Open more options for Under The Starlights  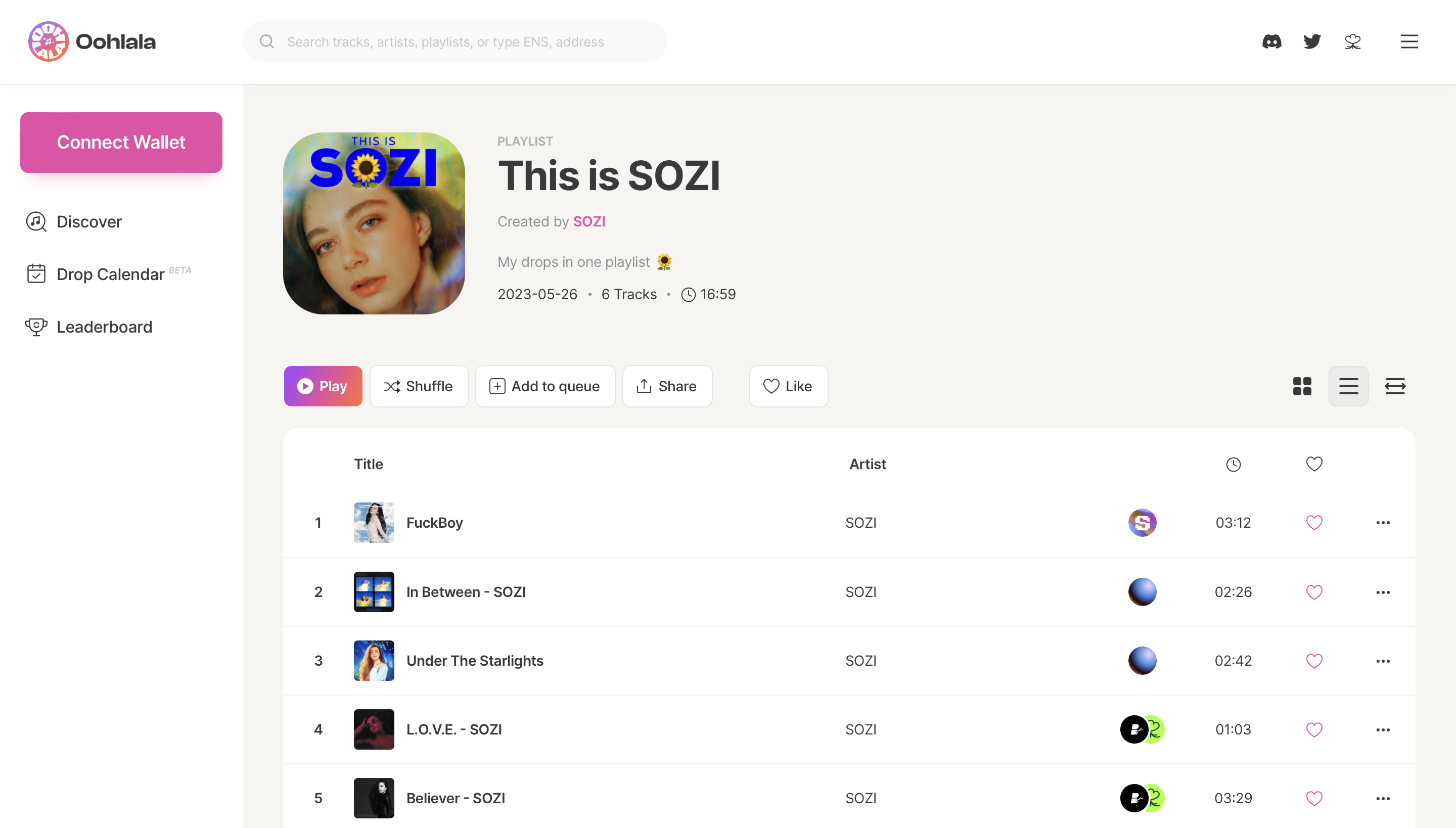[1384, 660]
